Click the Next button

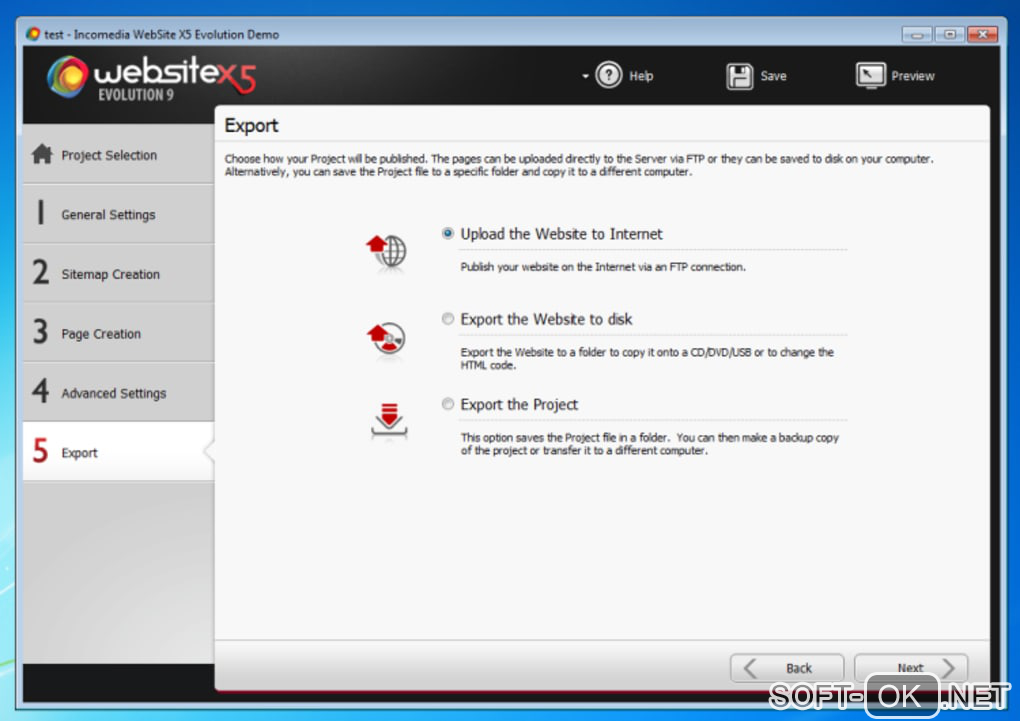pyautogui.click(x=911, y=668)
